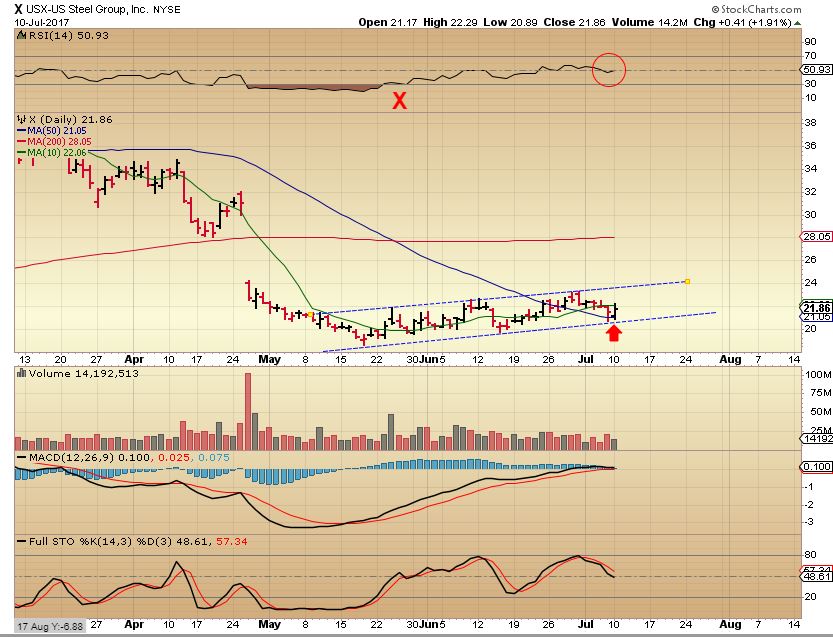This screenshot has width=833, height=637.
Task: Click the 21.86 last-price tag on the right axis
Action: coord(817,308)
